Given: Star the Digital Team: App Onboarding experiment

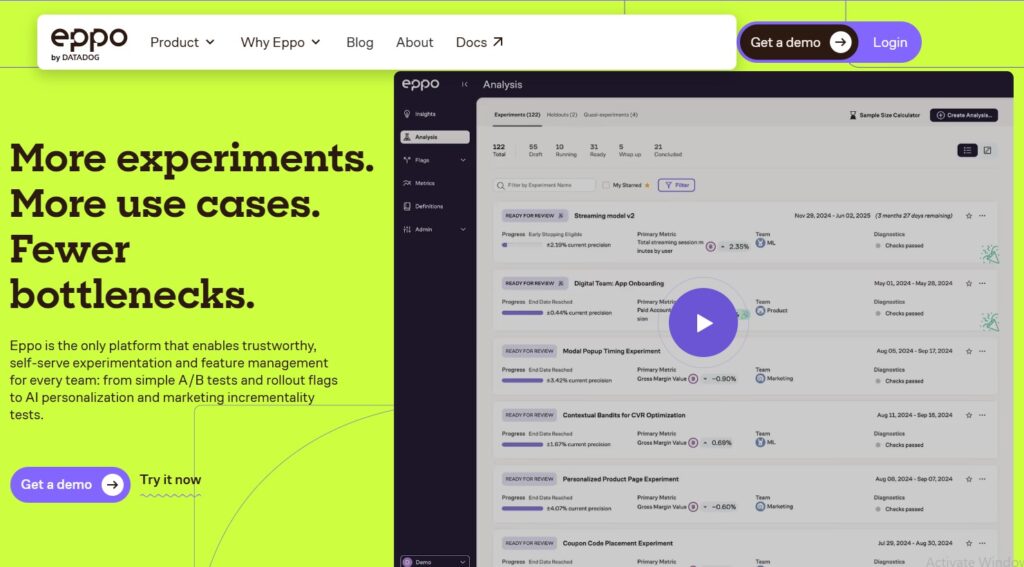Looking at the screenshot, I should (x=968, y=284).
